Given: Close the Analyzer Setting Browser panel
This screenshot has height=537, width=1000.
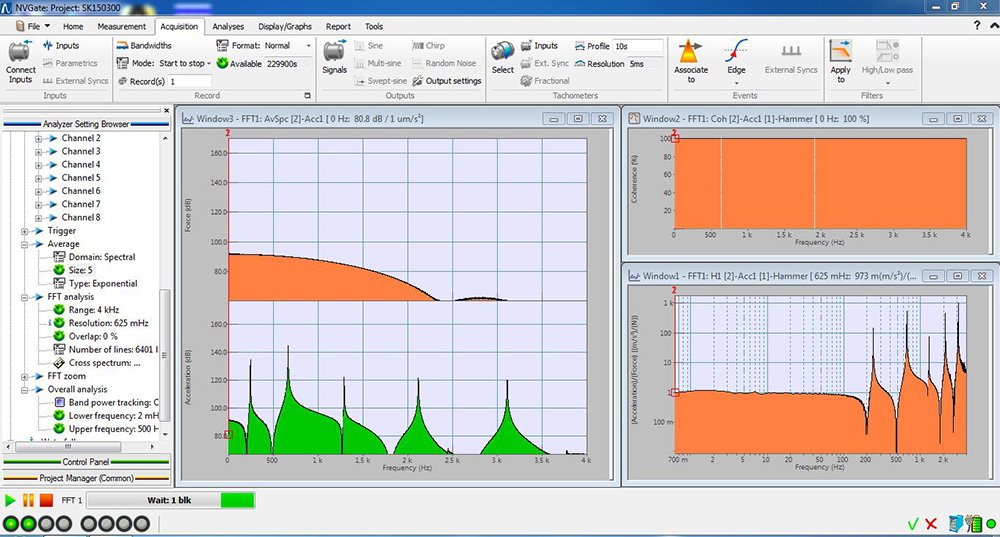Looking at the screenshot, I should tap(166, 110).
